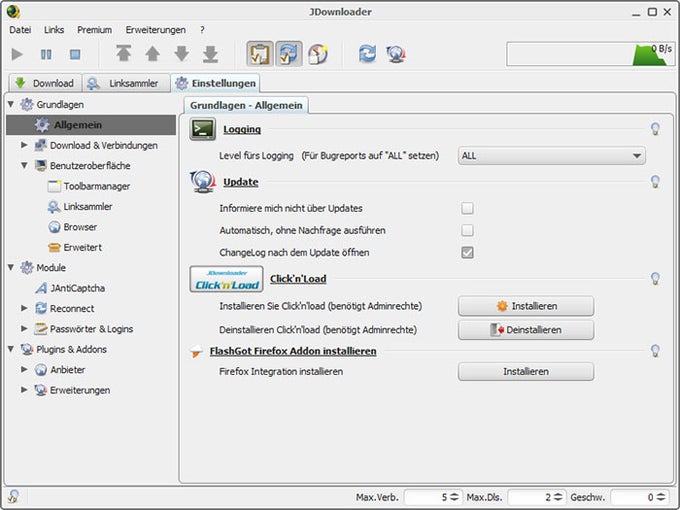Show Logging help lightbulb tip
The width and height of the screenshot is (680, 510).
pyautogui.click(x=655, y=129)
